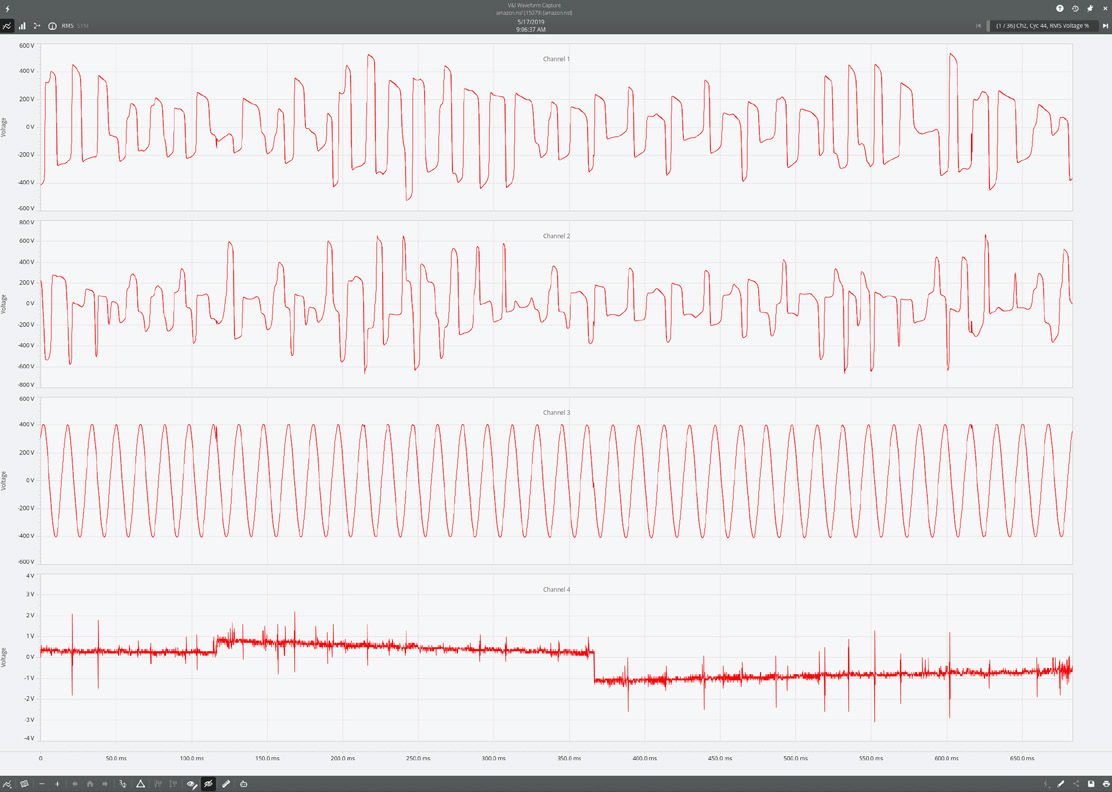This screenshot has height=792, width=1112.
Task: Click the print icon at bottom right
Action: click(1105, 784)
